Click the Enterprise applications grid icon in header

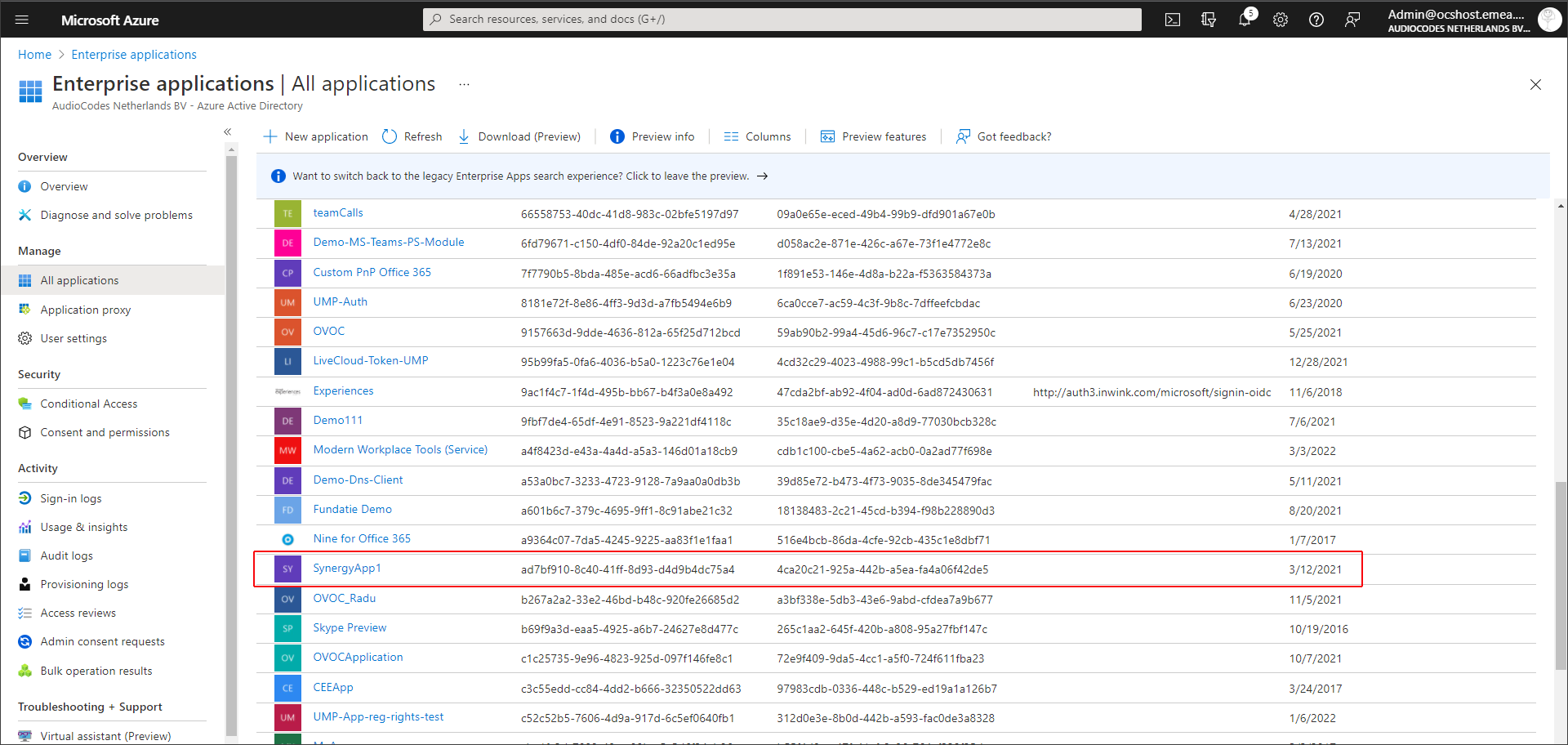tap(30, 91)
